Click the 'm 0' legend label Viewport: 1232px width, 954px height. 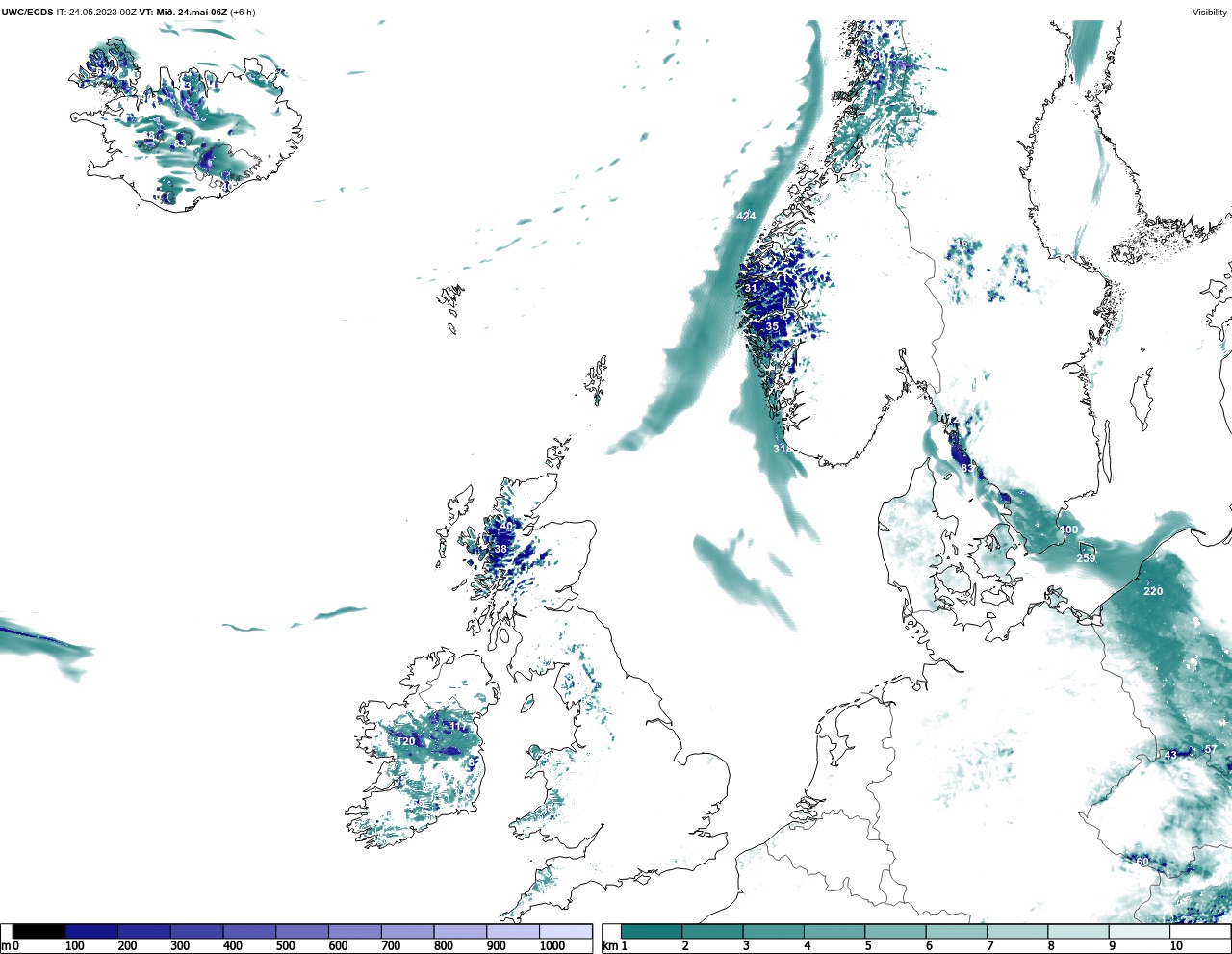coord(10,946)
